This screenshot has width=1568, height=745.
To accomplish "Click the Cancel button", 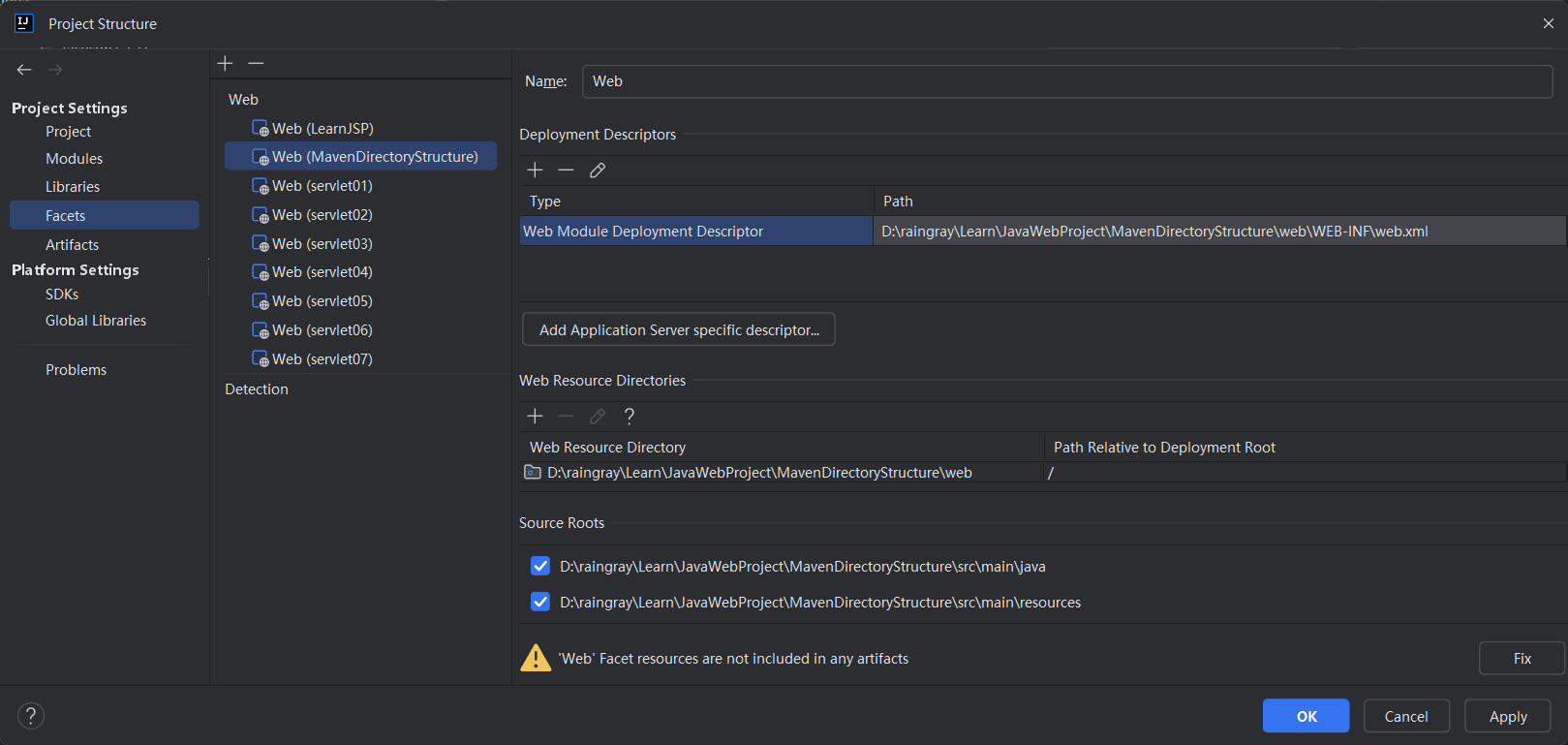I will (1406, 716).
